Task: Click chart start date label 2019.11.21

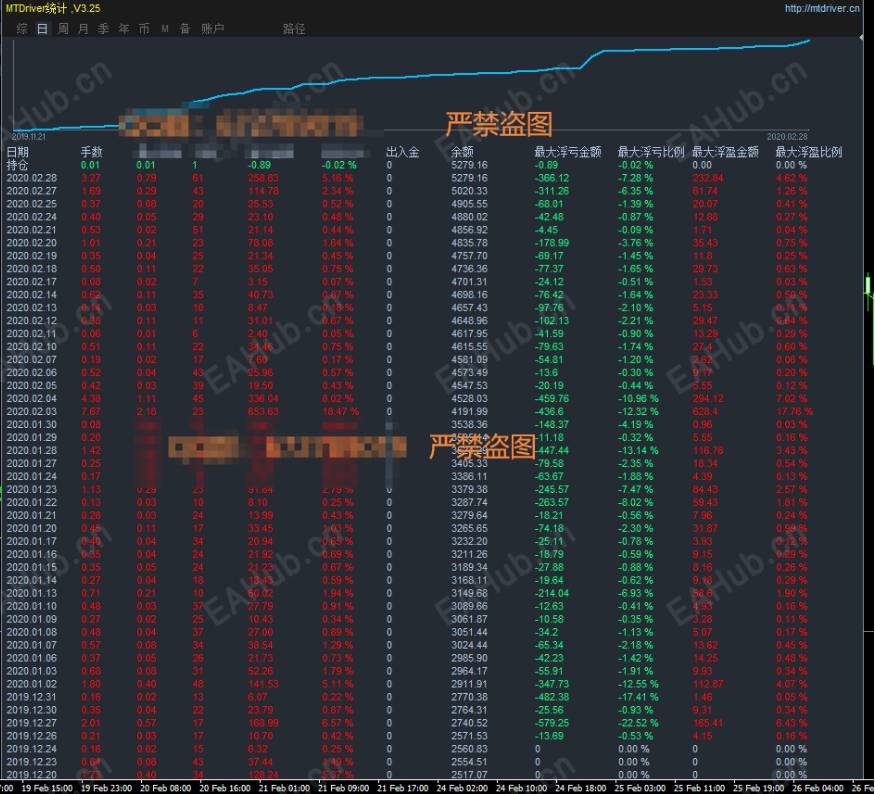Action: pyautogui.click(x=28, y=137)
